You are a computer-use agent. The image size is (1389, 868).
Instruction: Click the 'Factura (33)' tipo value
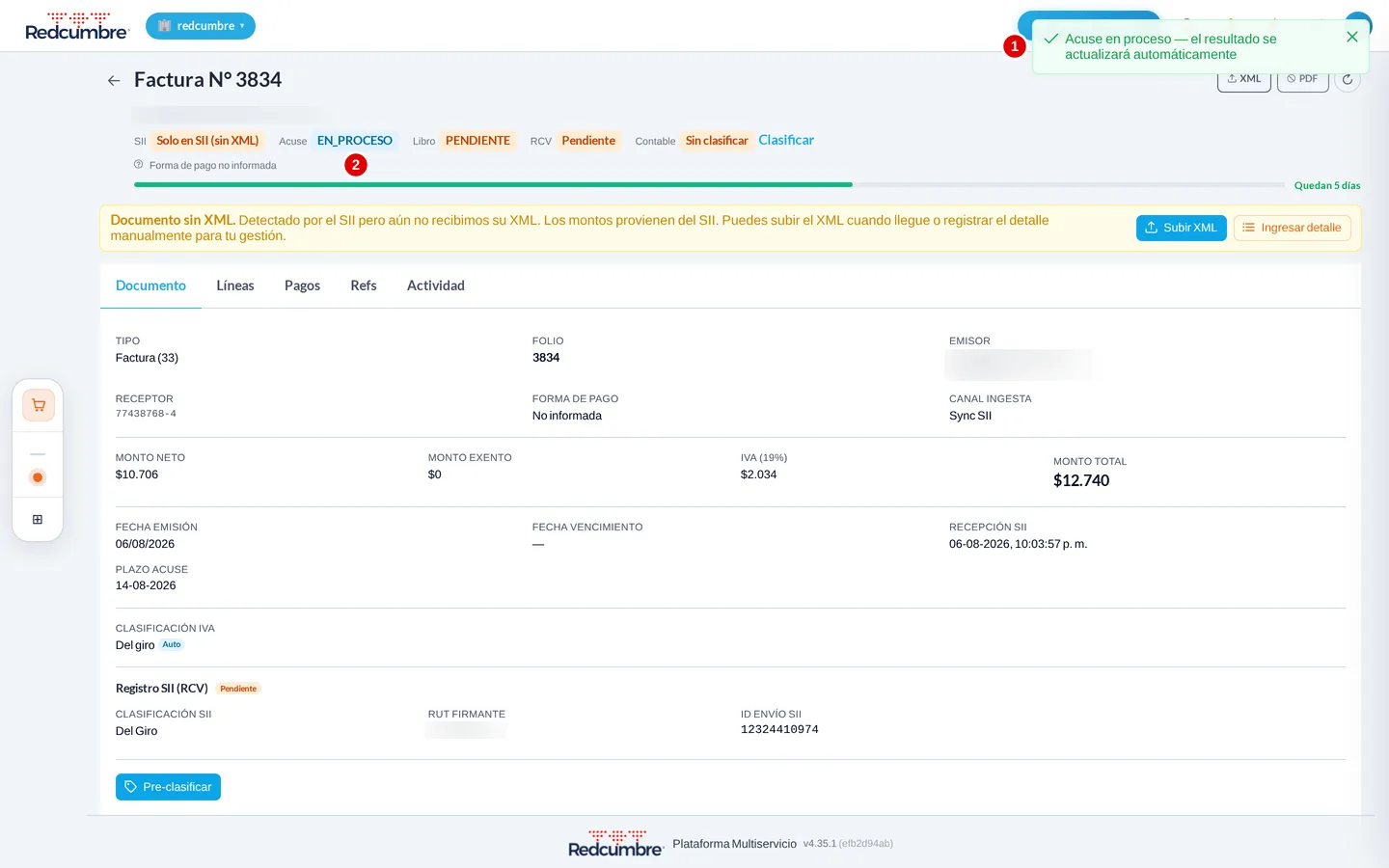(147, 358)
